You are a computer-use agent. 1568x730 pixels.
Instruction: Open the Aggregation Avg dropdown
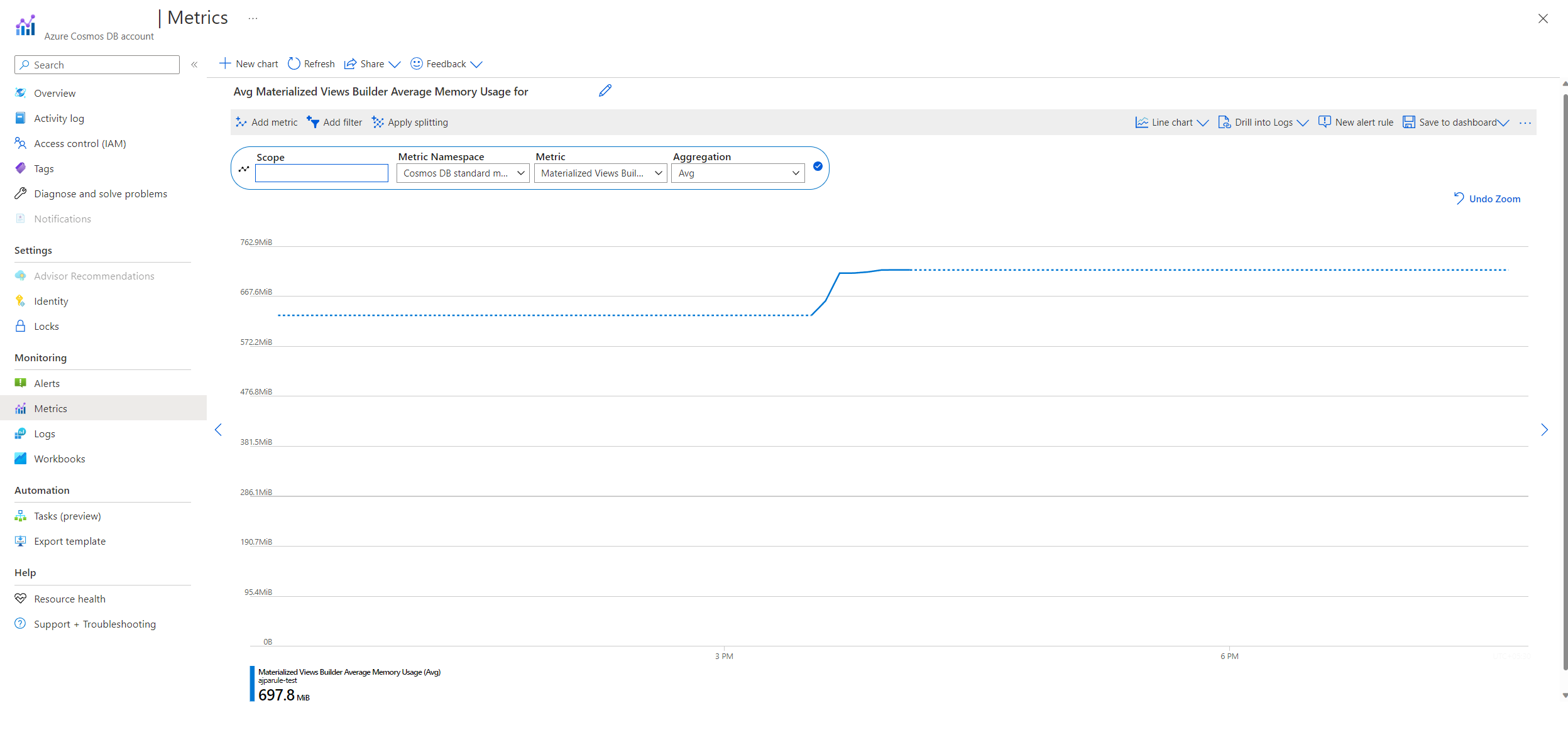click(x=738, y=173)
